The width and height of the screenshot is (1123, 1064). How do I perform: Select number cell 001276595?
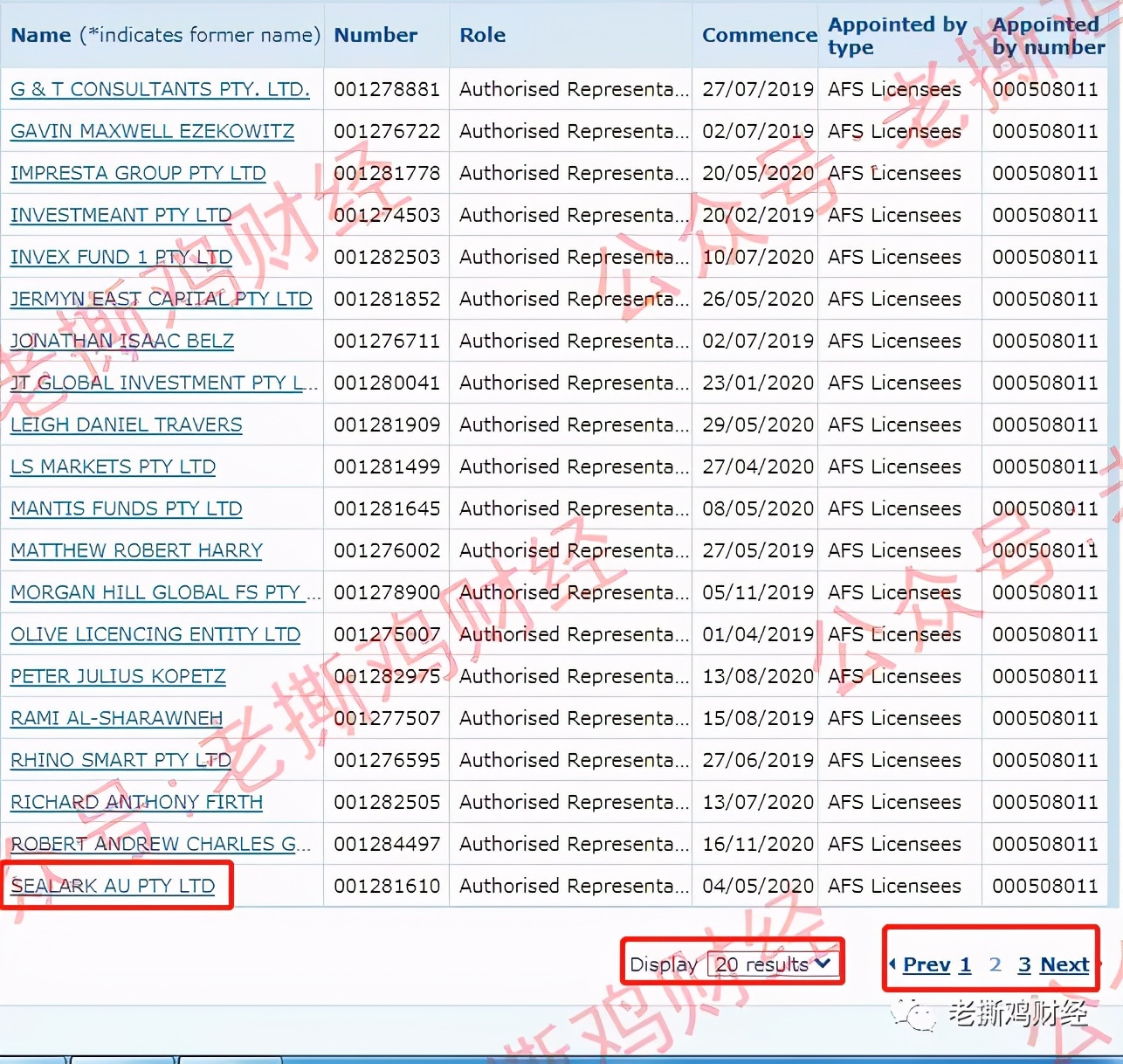(387, 760)
